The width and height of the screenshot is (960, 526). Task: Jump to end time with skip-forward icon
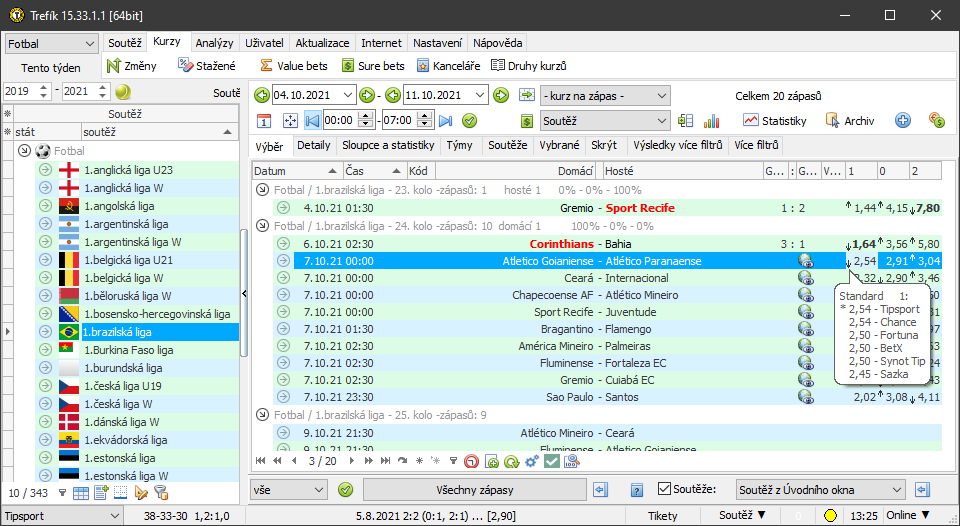tap(446, 121)
